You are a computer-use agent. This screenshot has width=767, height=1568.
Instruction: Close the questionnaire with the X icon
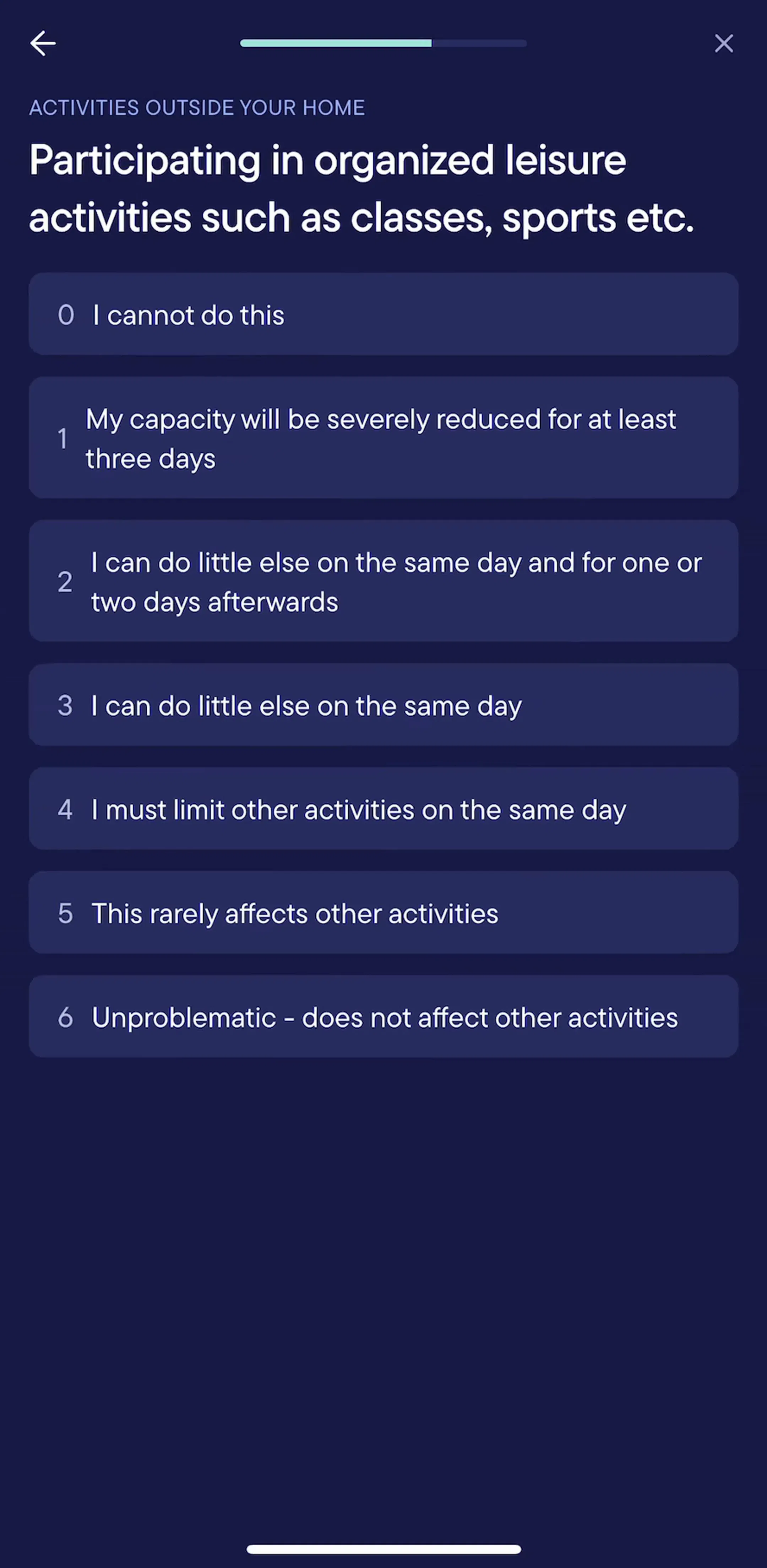[724, 43]
